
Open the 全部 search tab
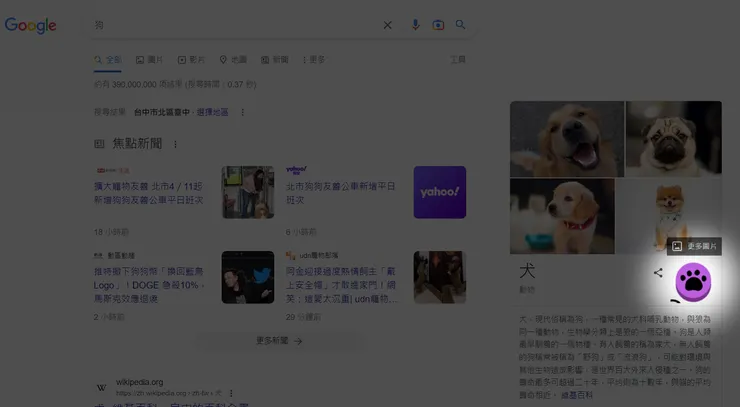[x=108, y=60]
